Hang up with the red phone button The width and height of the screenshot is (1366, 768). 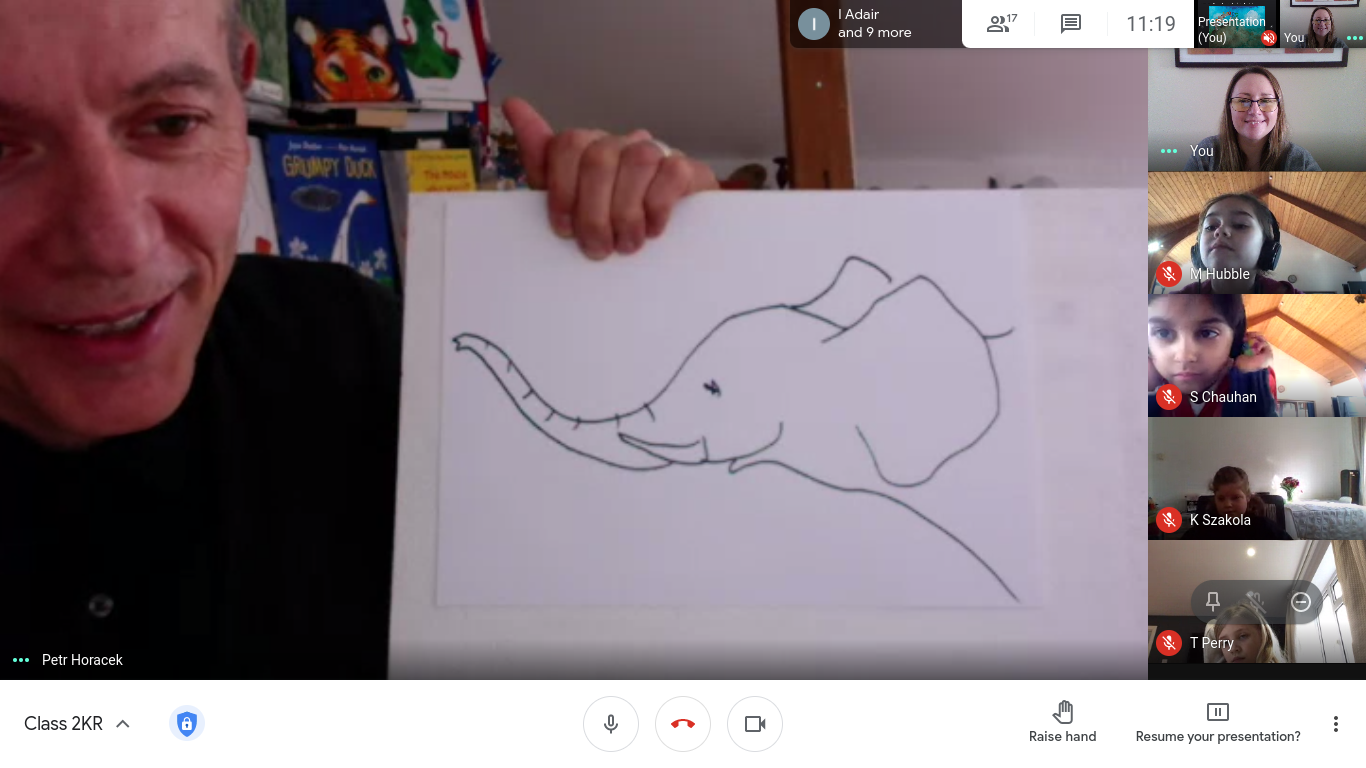point(683,724)
